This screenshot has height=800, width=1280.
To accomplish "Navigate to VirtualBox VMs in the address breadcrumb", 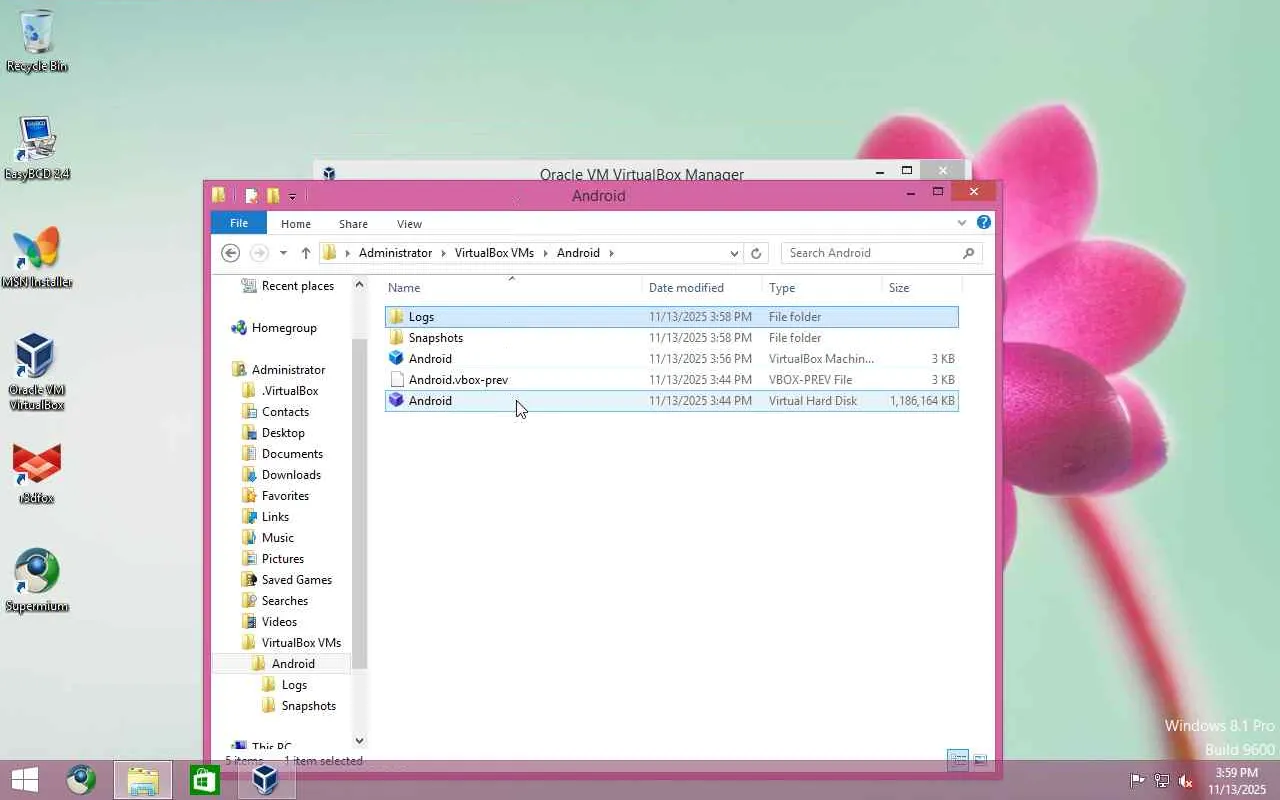I will tap(494, 253).
